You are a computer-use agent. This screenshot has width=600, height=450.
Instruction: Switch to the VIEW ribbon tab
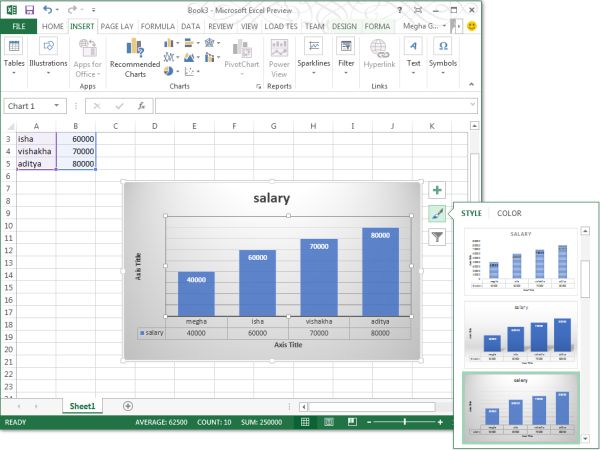(249, 26)
